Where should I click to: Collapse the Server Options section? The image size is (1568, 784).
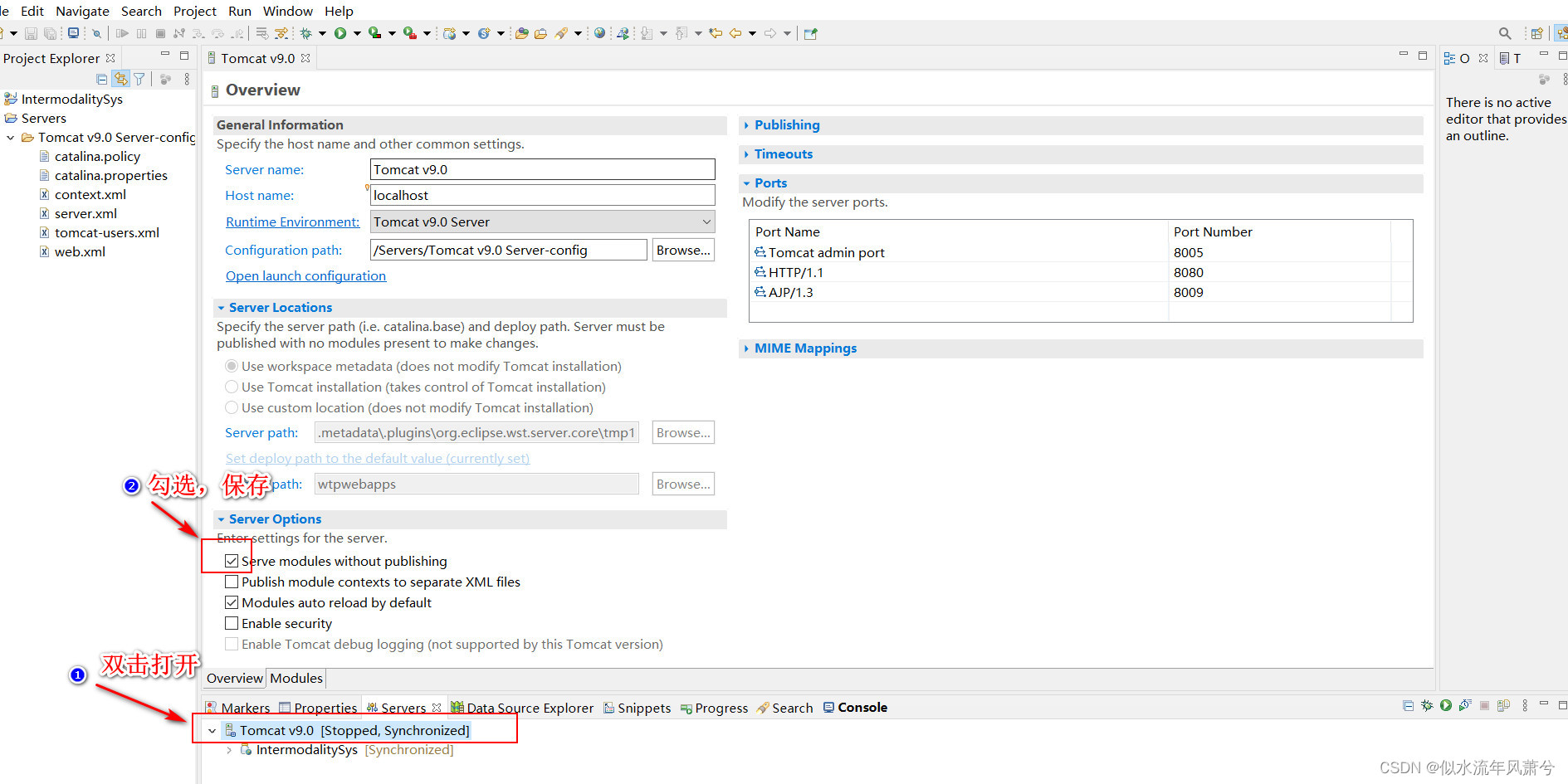221,519
